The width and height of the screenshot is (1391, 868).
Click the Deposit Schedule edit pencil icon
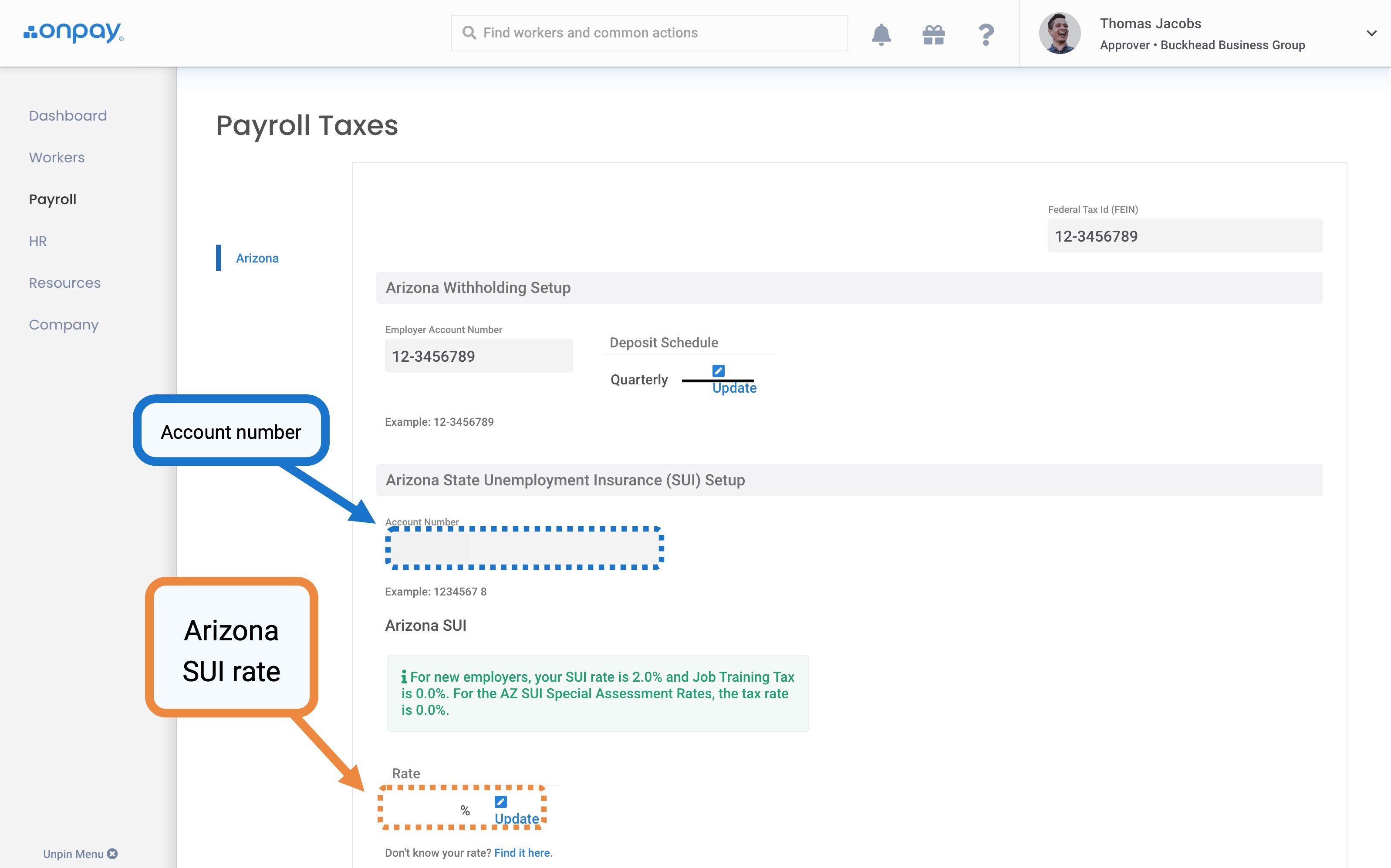(x=718, y=370)
